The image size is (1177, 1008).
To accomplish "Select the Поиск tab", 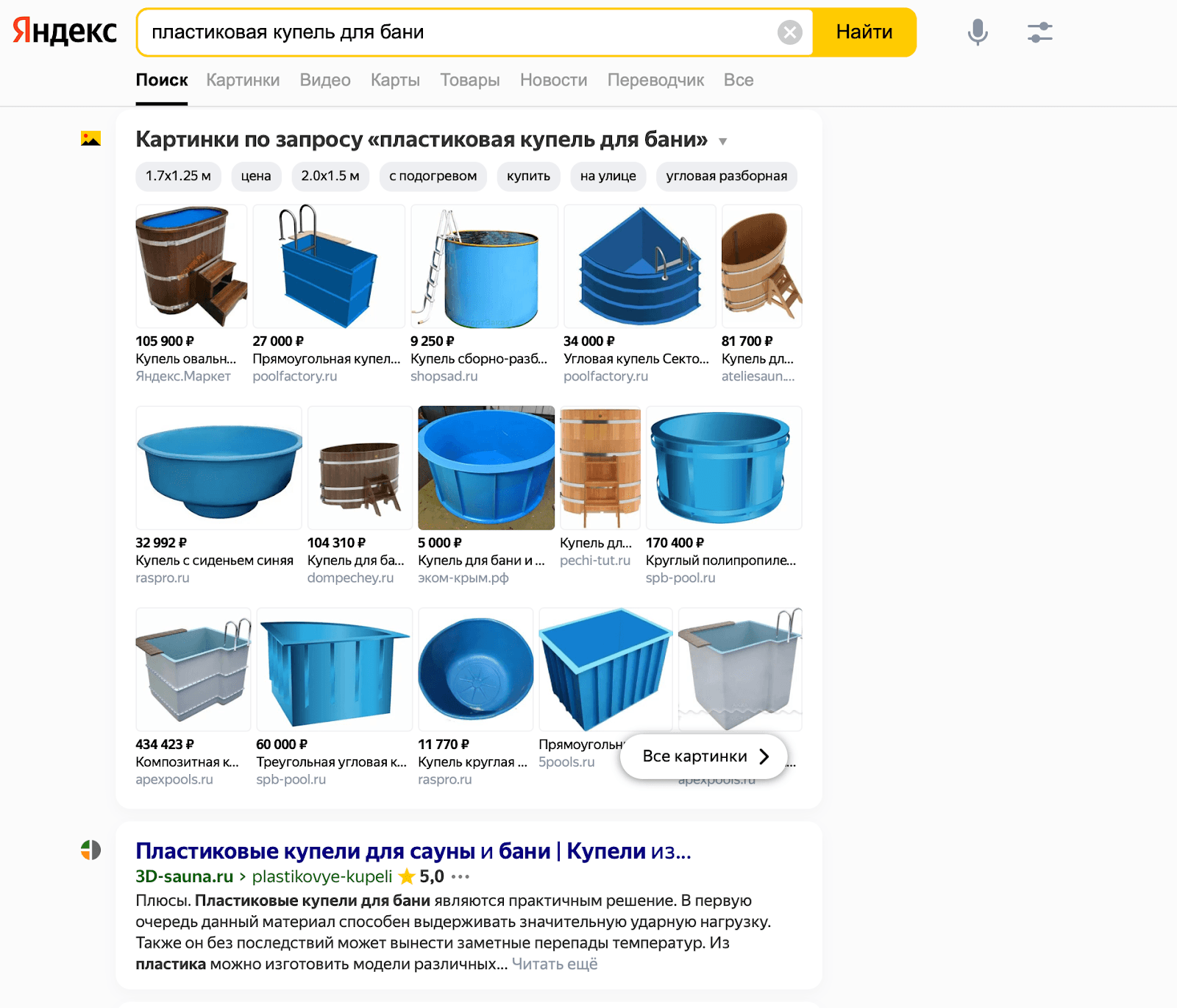I will click(162, 80).
